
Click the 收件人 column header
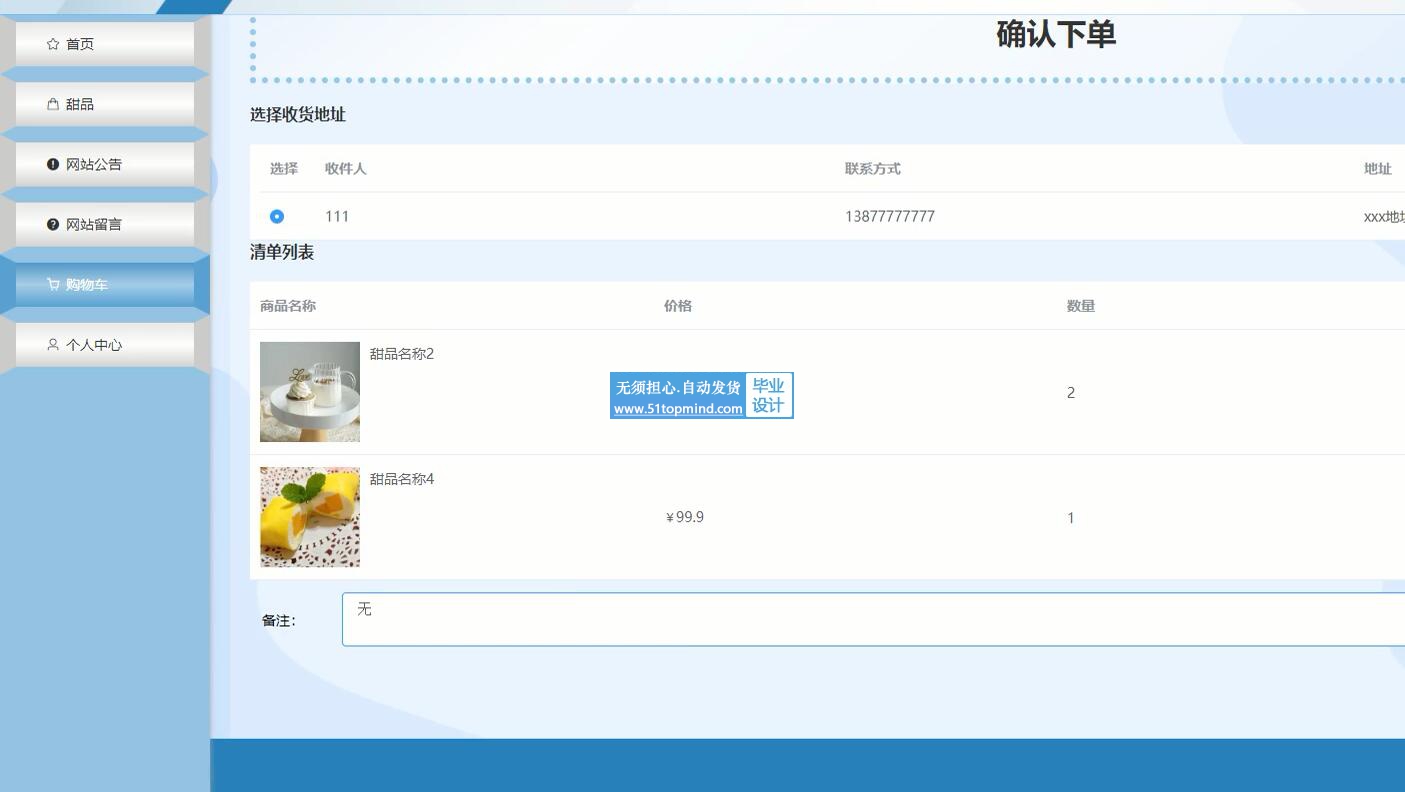pos(346,169)
